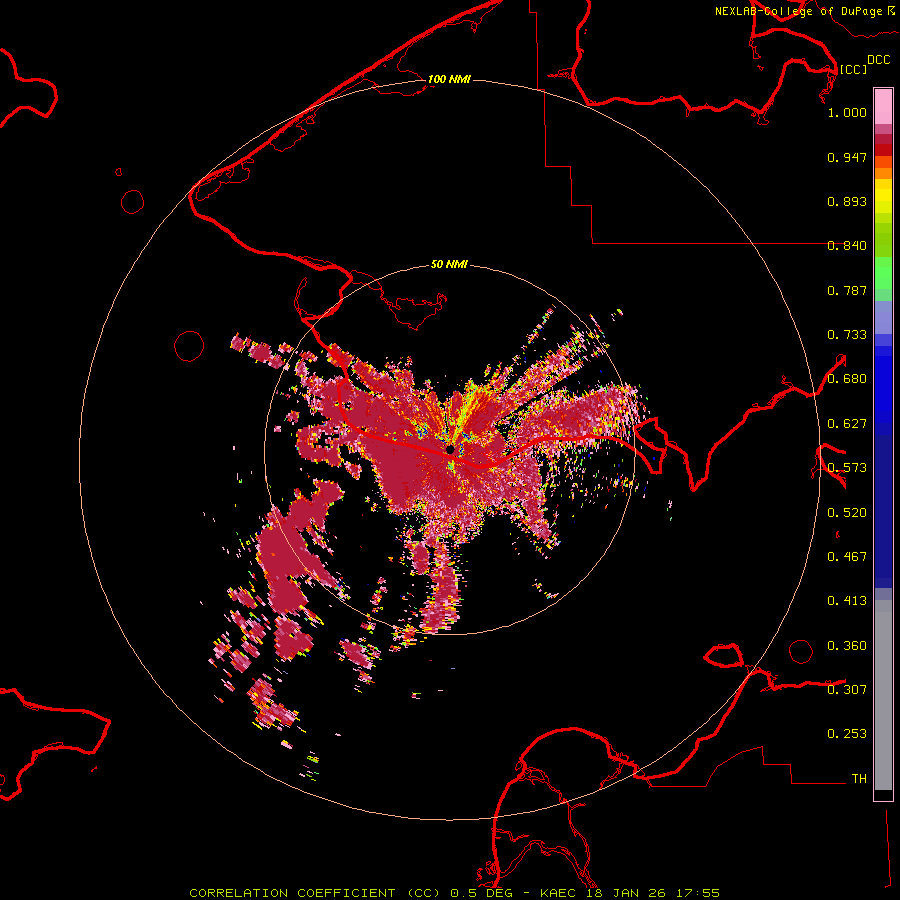Click the 1.000 color scale value
The width and height of the screenshot is (900, 900).
pyautogui.click(x=847, y=112)
